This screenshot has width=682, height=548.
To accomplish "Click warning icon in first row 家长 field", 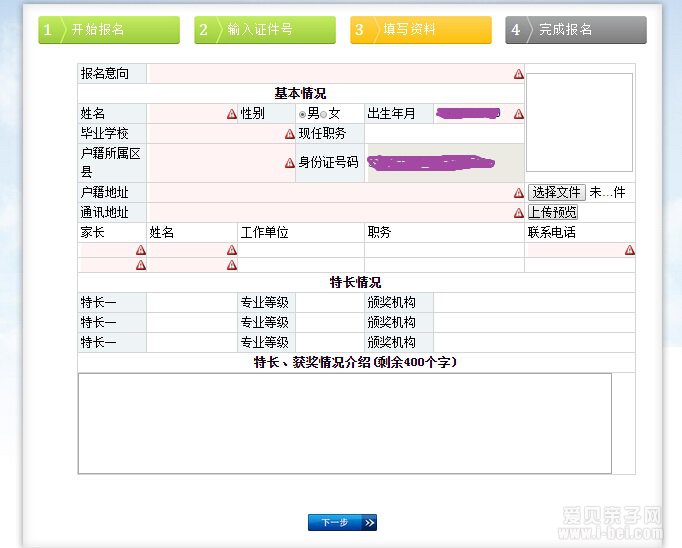I will click(140, 250).
